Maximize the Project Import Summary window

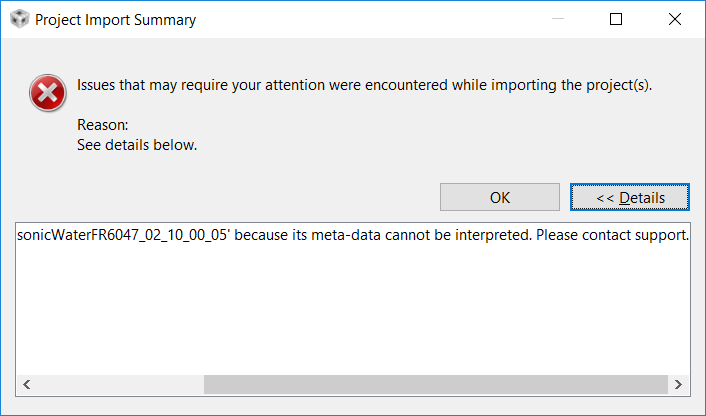(616, 20)
